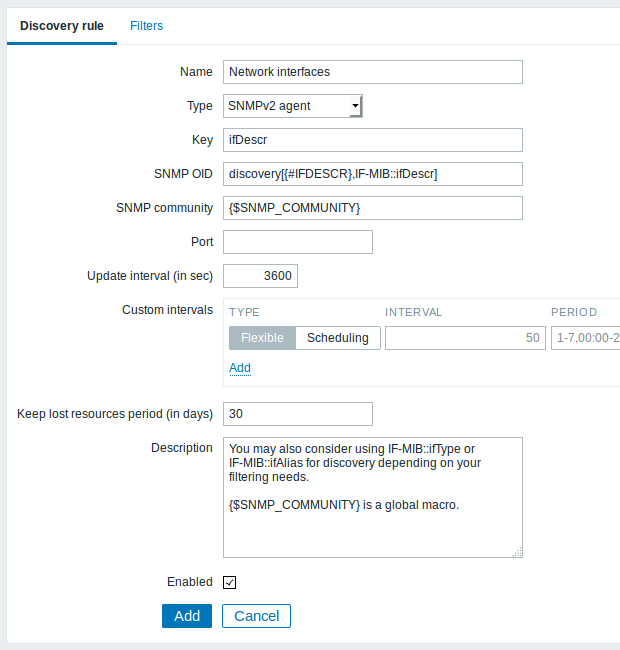This screenshot has width=620, height=650.
Task: Click the blue Add button
Action: coord(187,616)
